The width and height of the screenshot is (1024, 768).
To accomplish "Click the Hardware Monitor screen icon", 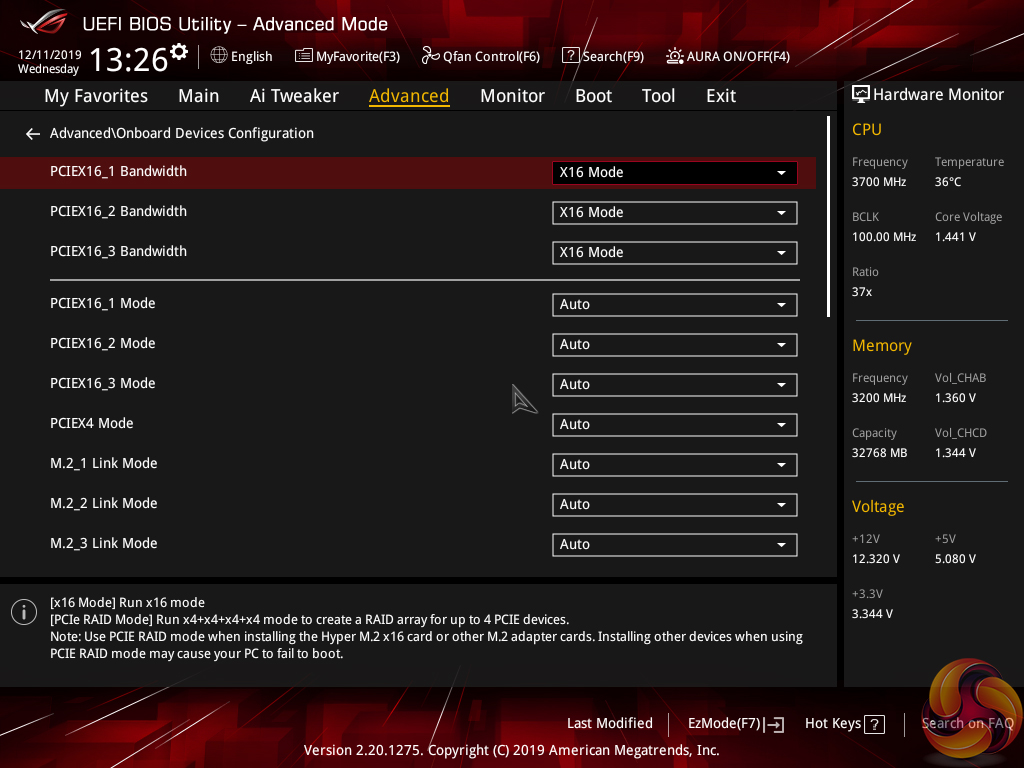I will pos(861,94).
